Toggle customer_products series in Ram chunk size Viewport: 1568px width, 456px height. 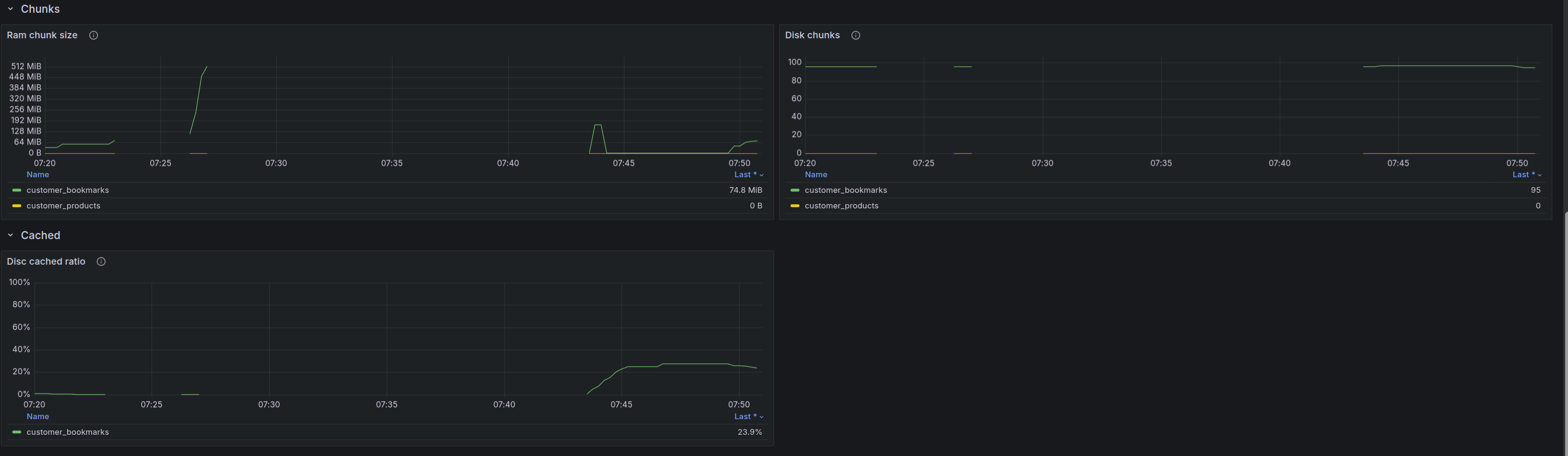click(x=63, y=206)
